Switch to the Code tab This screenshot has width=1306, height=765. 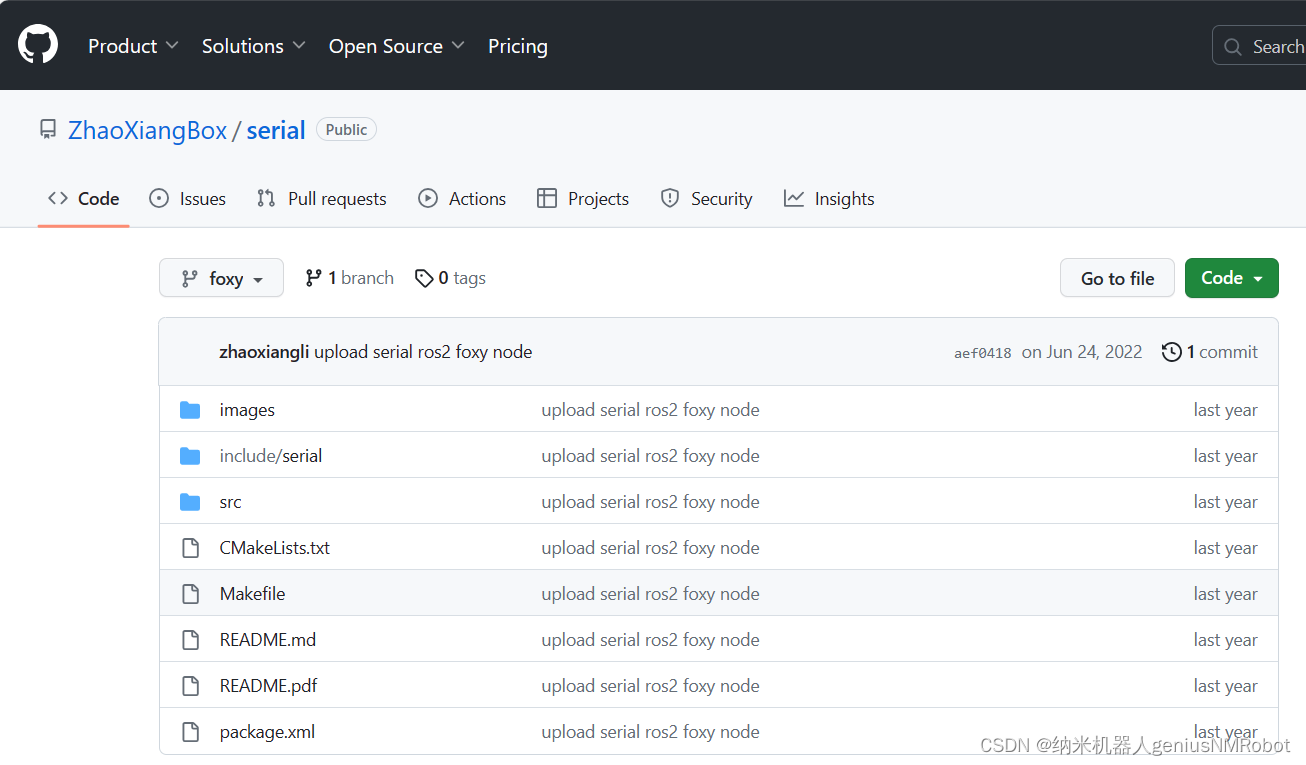coord(84,199)
